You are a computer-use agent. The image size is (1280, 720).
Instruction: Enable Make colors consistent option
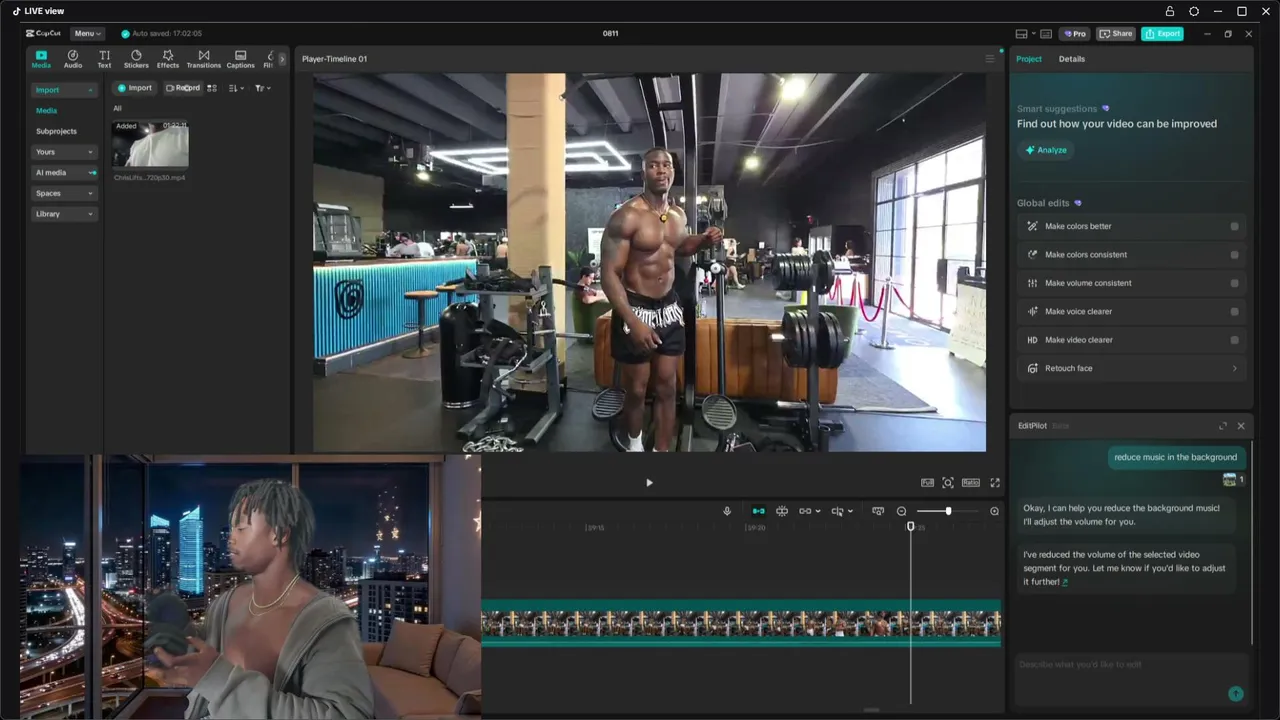(x=1234, y=255)
